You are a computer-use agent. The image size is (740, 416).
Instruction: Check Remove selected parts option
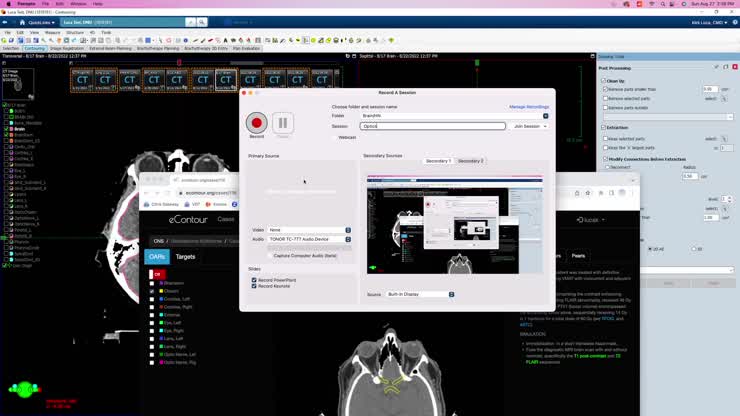click(x=605, y=98)
